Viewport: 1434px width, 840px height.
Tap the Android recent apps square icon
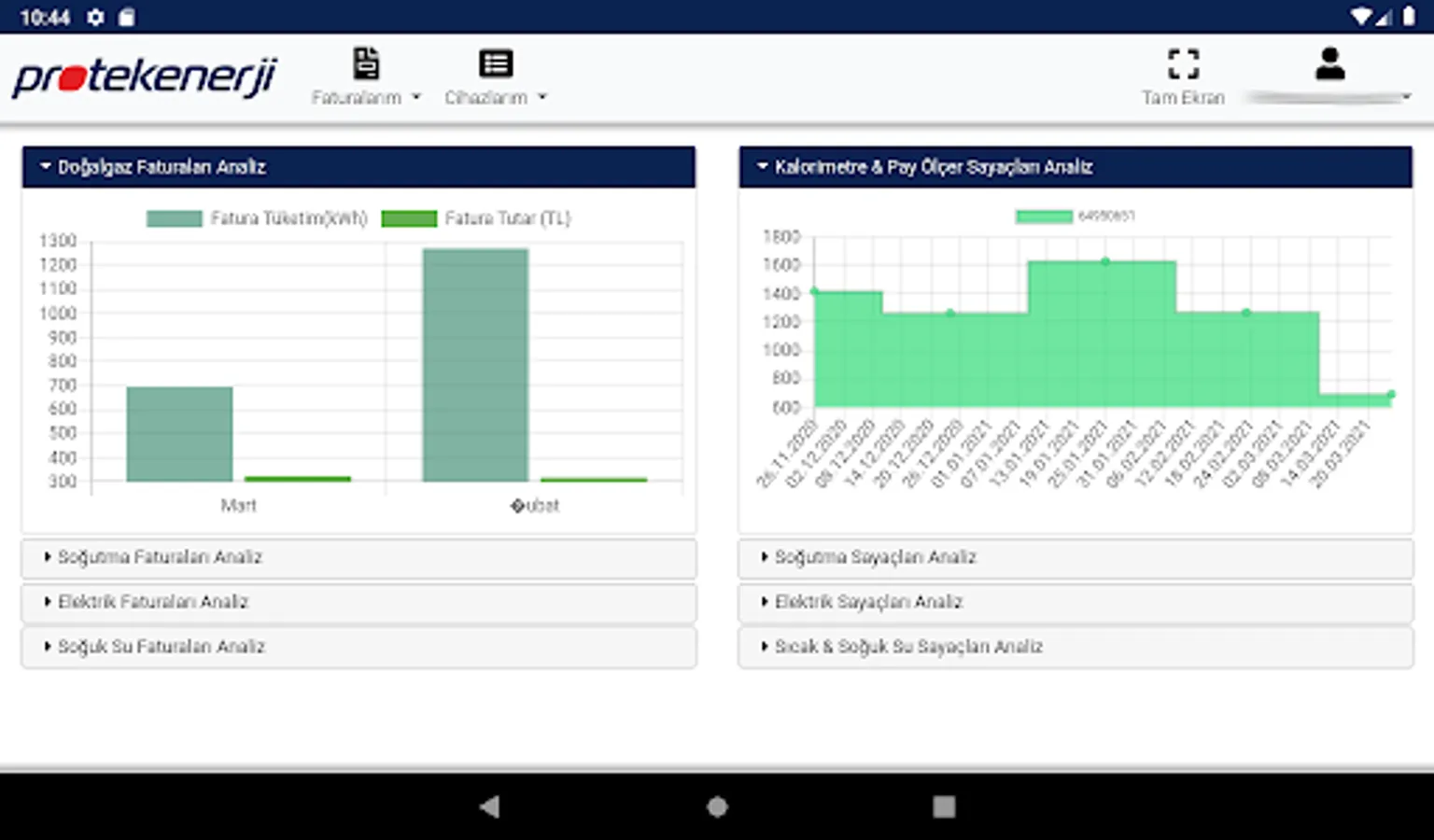coord(944,806)
